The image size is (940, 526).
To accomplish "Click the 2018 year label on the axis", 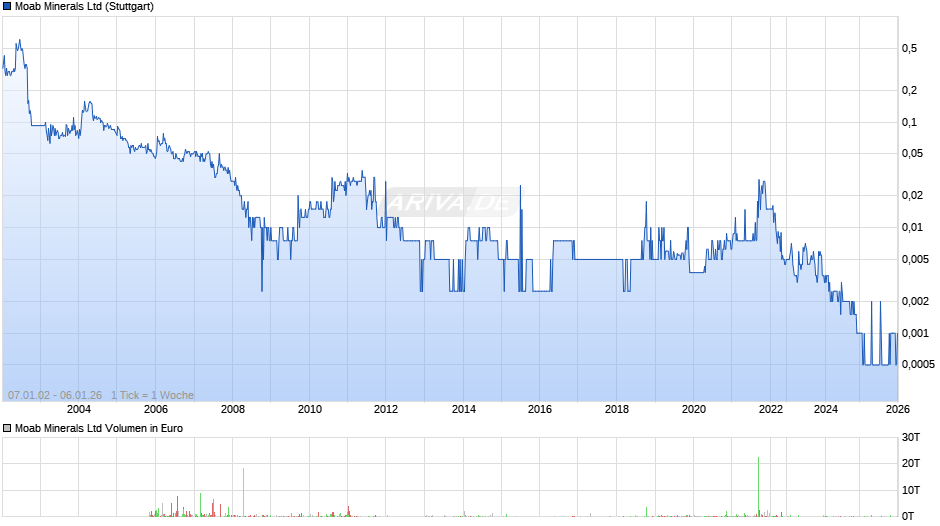I will [617, 409].
